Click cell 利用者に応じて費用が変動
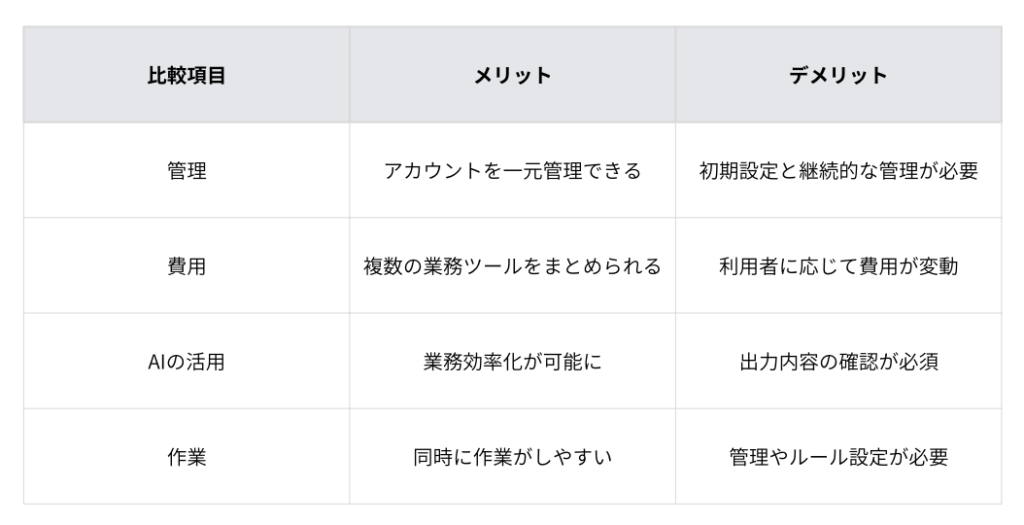Screen dimensions: 1024x525 tap(839, 266)
